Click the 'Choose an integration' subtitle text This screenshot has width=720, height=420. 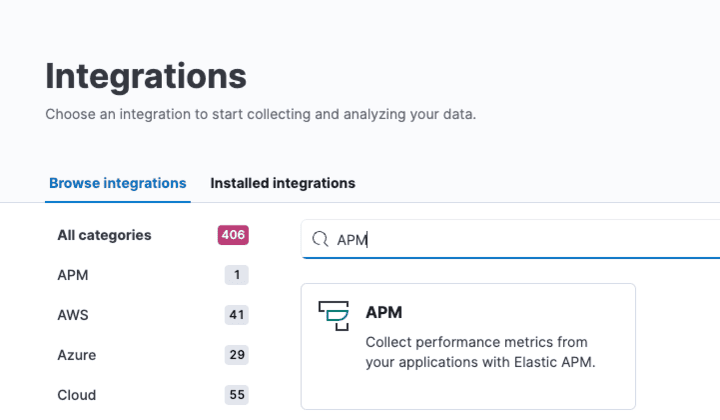tap(260, 114)
